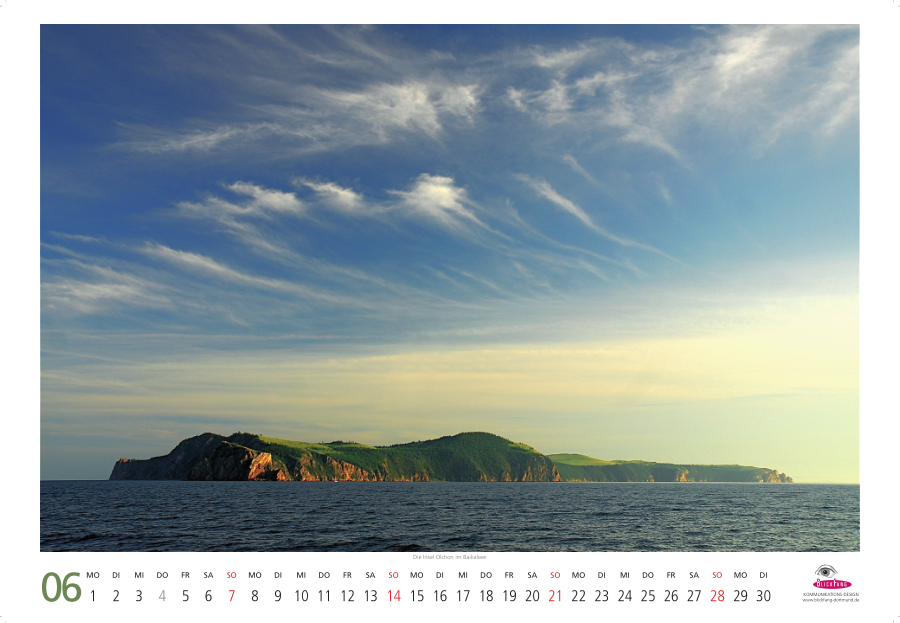Select day 20 in the calendar
The image size is (900, 623).
point(532,596)
